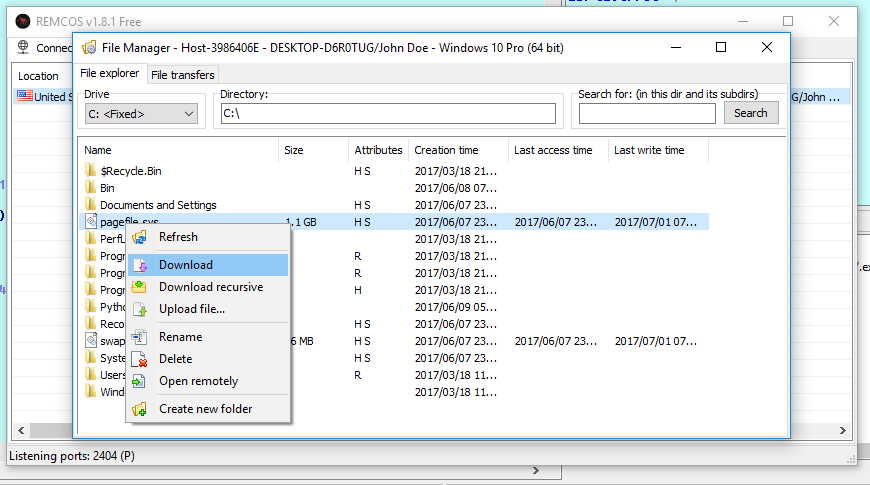Click the $Recycle.Bin folder name

(131, 171)
